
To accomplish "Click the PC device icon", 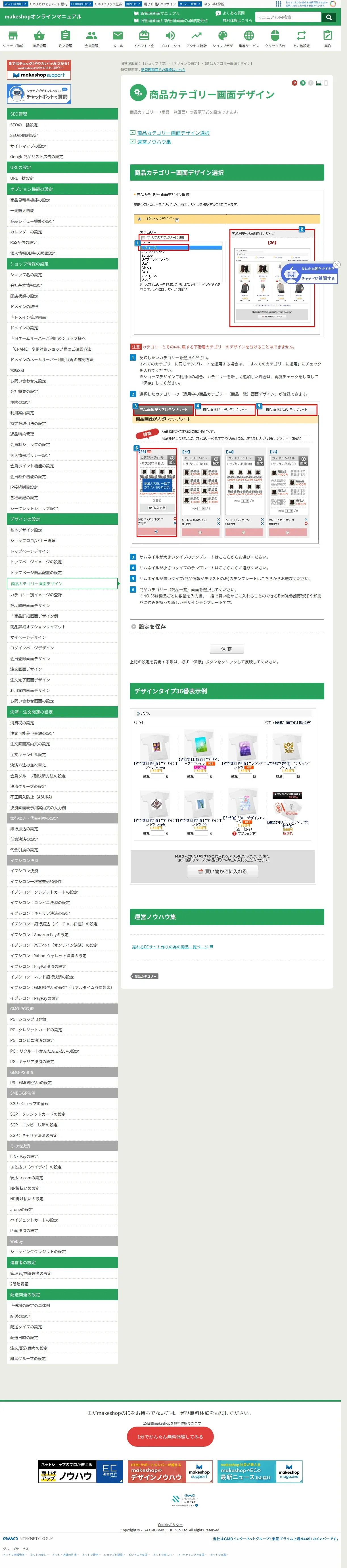I will pyautogui.click(x=318, y=83).
